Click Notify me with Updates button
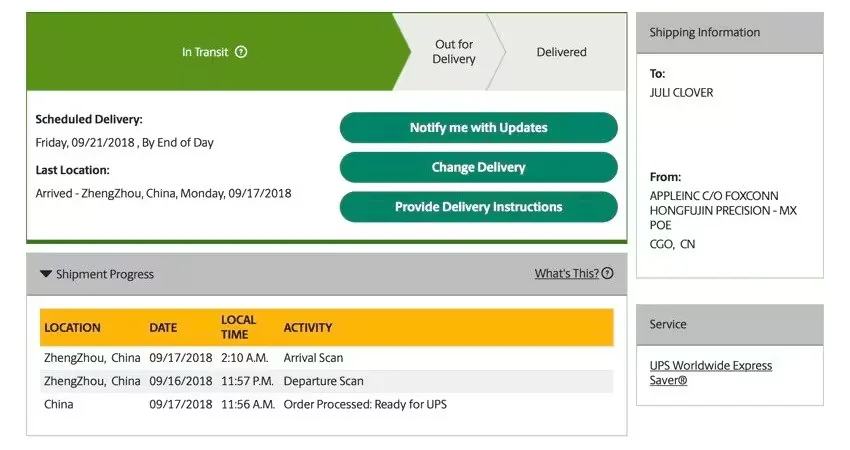850x450 pixels. [478, 128]
